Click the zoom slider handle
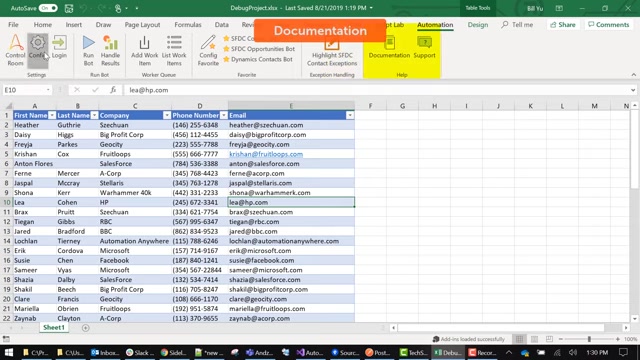This screenshot has height=360, width=640. coord(589,339)
